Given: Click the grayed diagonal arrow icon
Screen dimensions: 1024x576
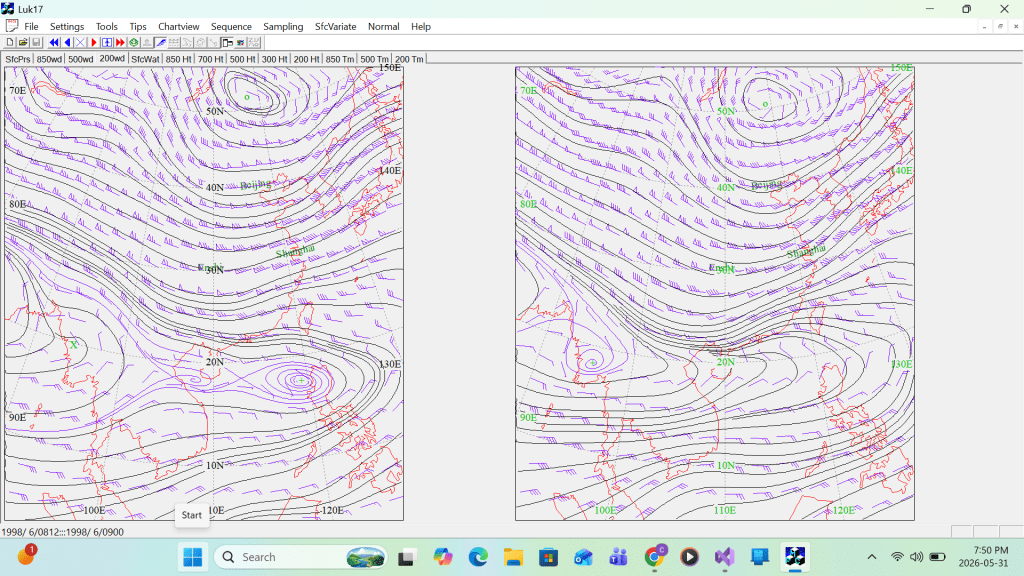Looking at the screenshot, I should 214,42.
